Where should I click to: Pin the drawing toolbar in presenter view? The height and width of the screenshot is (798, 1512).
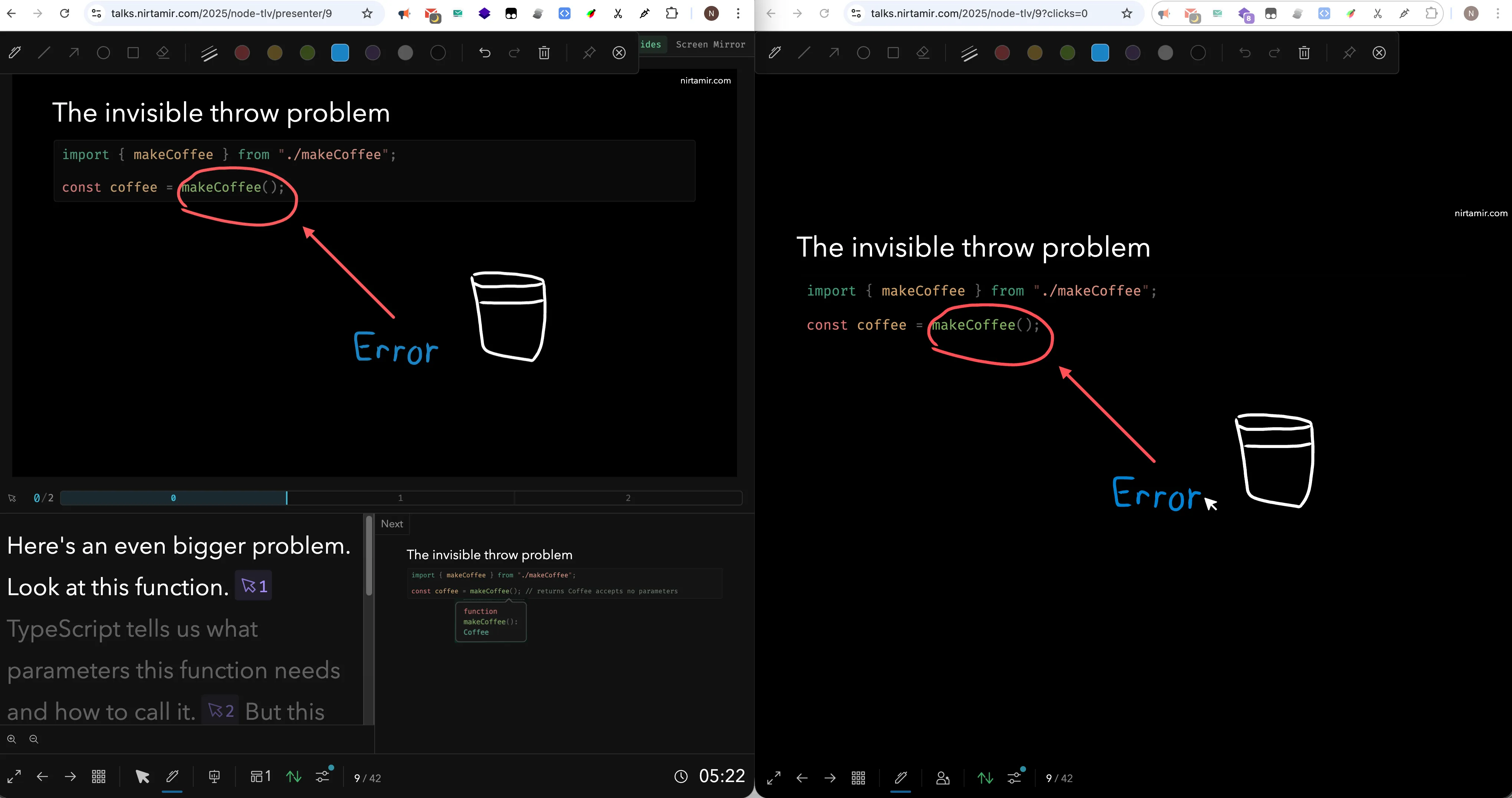[x=589, y=53]
